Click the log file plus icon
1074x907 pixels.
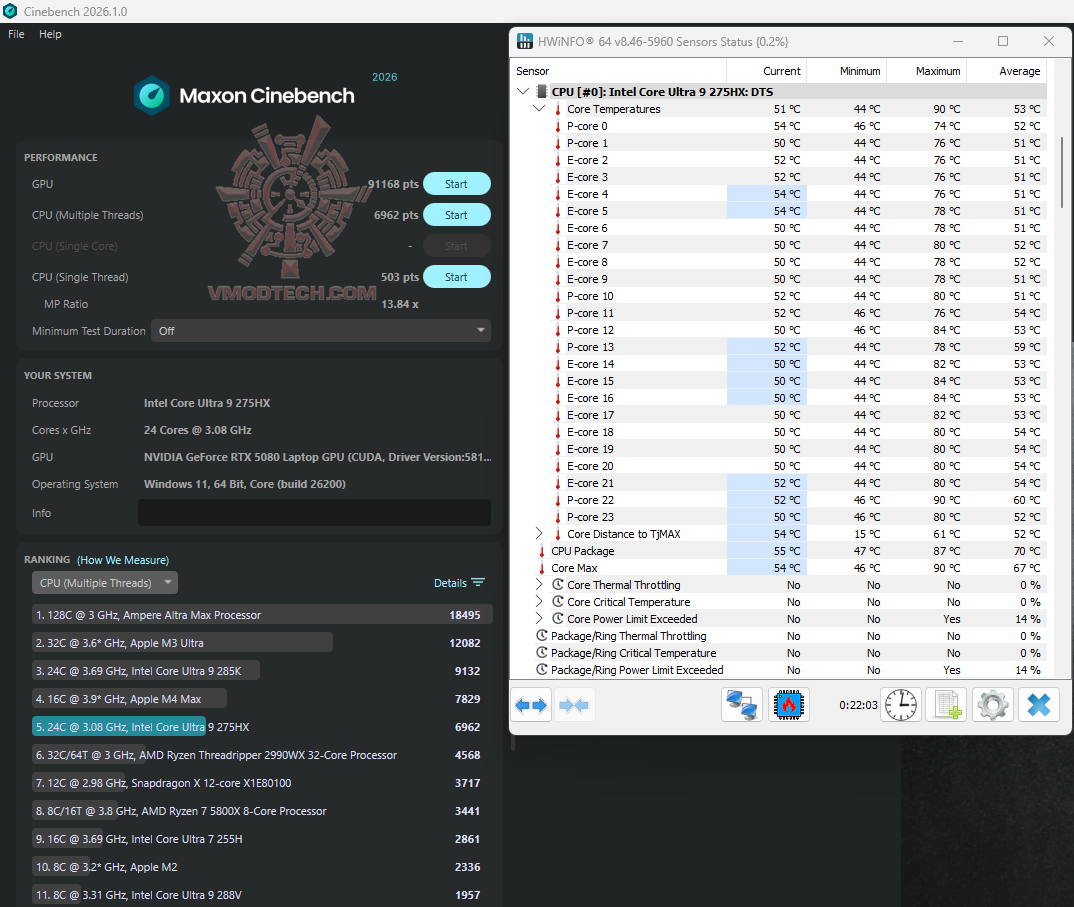[947, 705]
